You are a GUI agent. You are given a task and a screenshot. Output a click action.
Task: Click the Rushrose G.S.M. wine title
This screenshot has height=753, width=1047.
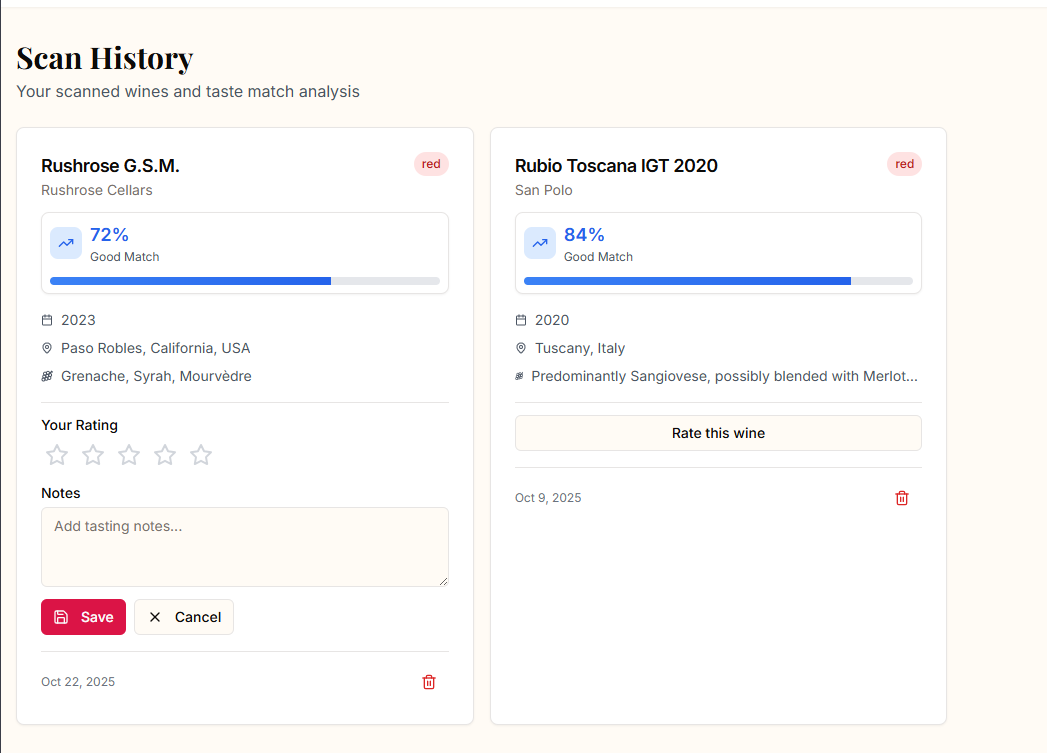110,166
